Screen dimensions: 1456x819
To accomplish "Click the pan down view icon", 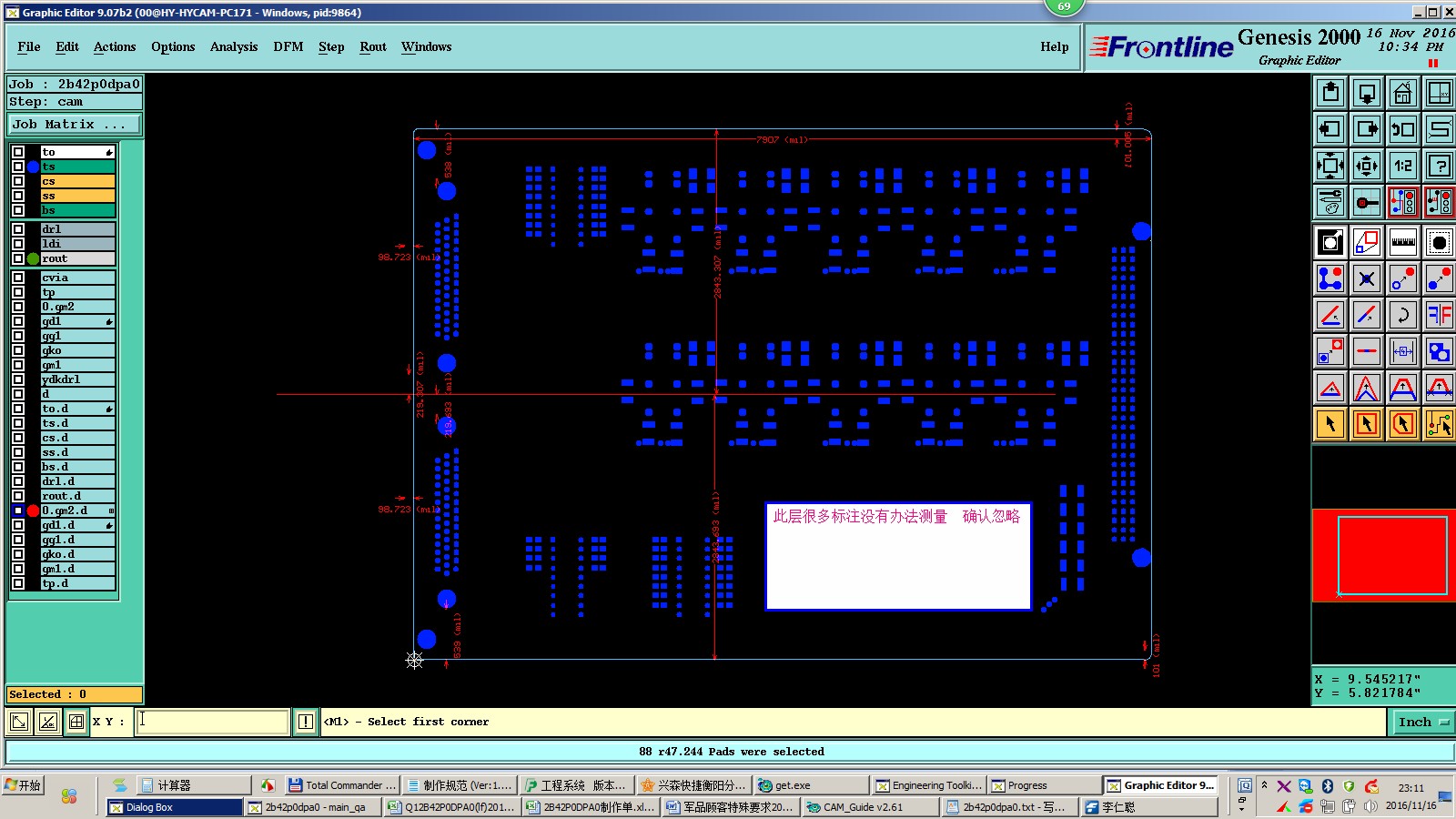I will pos(1367,93).
